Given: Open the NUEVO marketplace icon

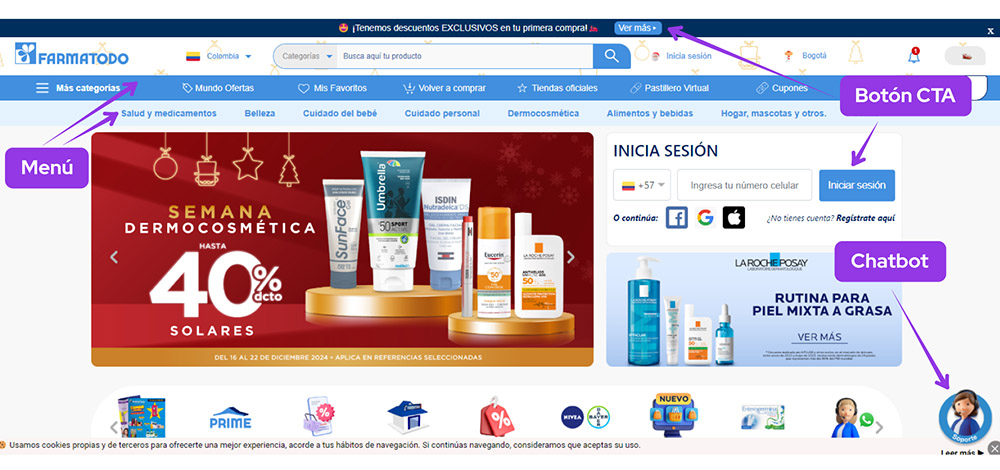Looking at the screenshot, I should click(673, 415).
